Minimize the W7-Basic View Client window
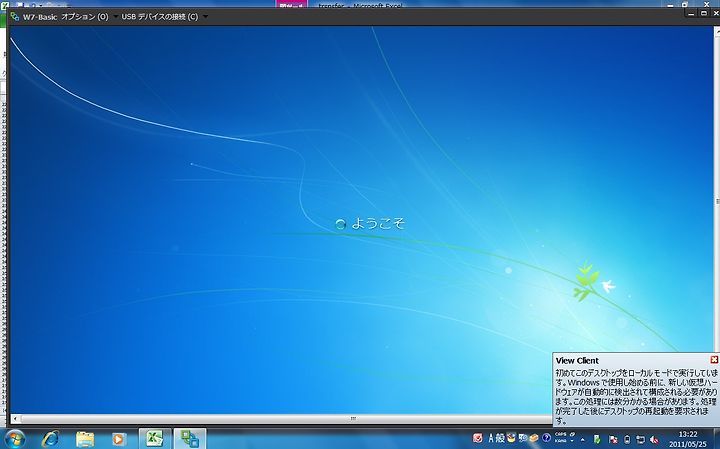Image resolution: width=720 pixels, height=449 pixels. click(692, 13)
